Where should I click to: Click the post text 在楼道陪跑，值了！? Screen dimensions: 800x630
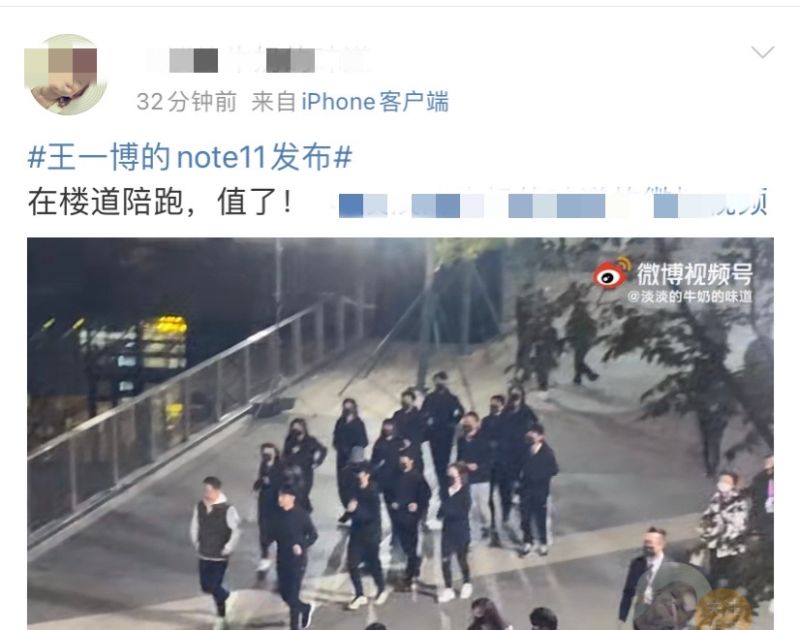(x=161, y=202)
